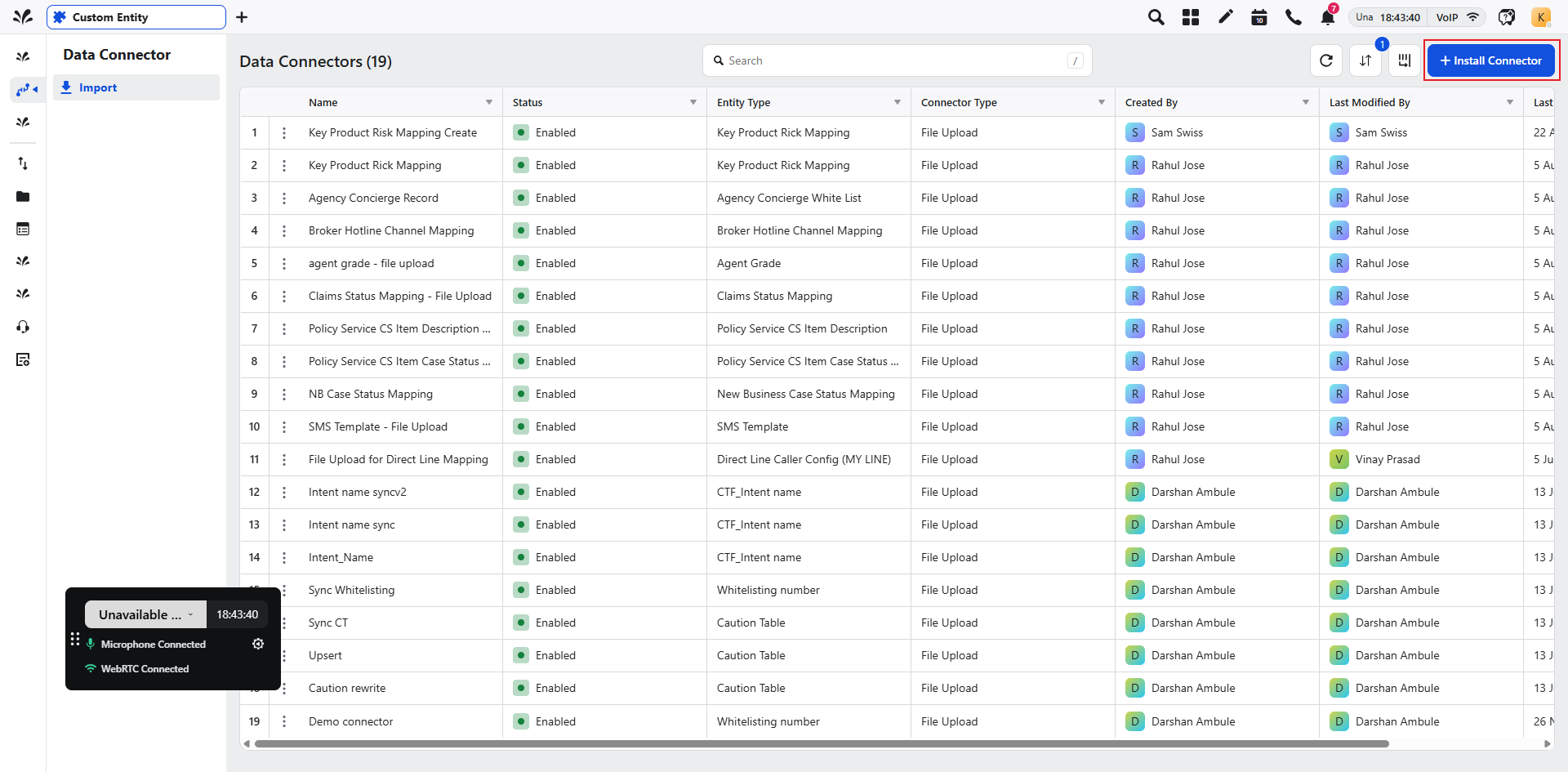Open the headset icon in left sidebar

23,327
